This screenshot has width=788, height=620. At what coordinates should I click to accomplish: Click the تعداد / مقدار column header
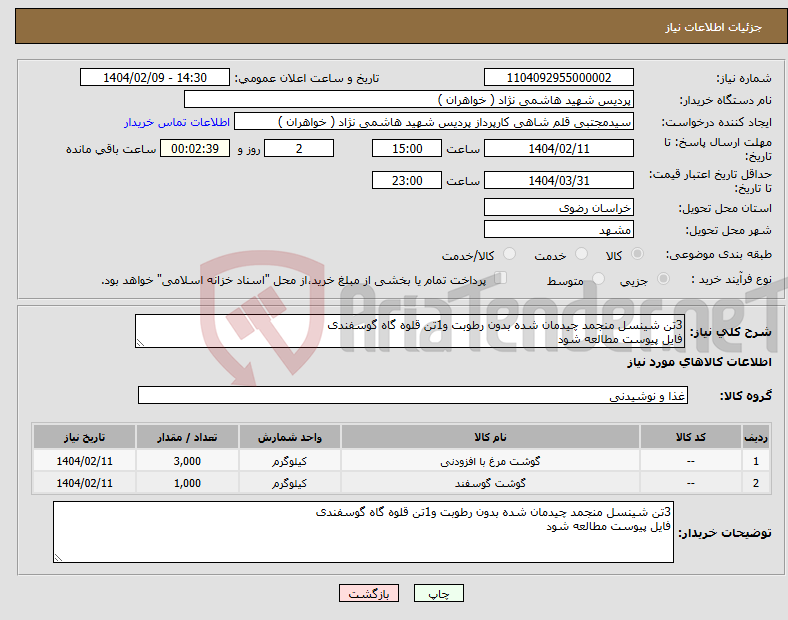187,437
